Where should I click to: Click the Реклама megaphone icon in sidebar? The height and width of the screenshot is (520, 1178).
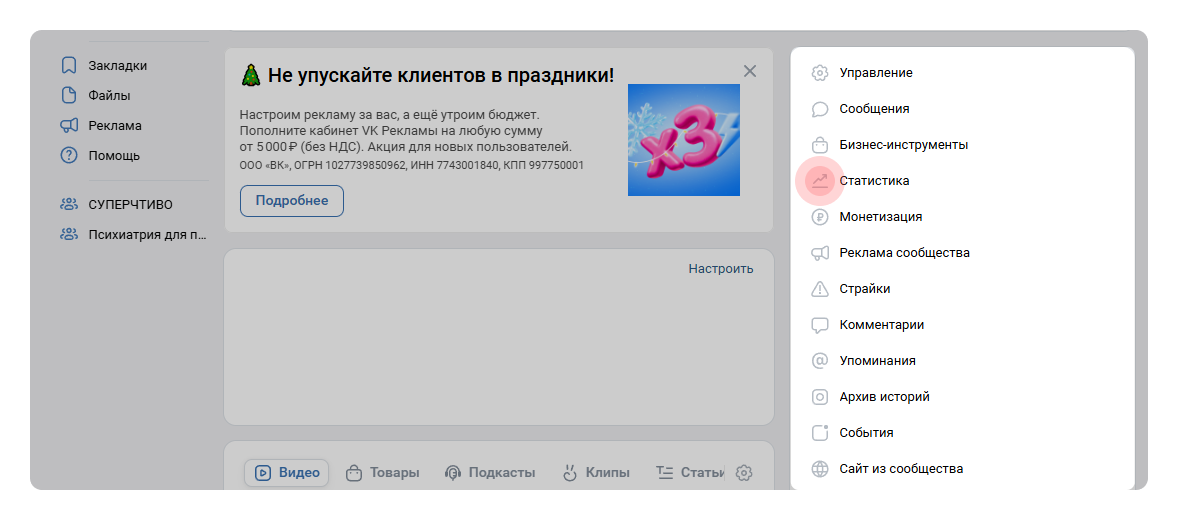coord(68,126)
